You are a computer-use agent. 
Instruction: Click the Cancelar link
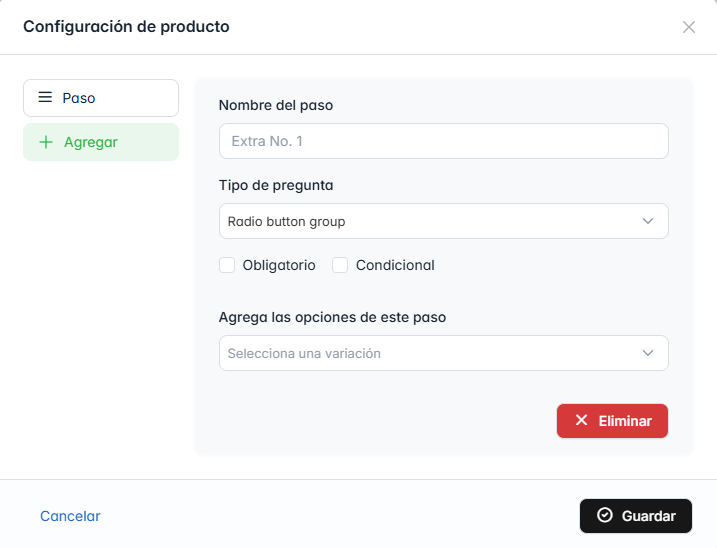[70, 516]
